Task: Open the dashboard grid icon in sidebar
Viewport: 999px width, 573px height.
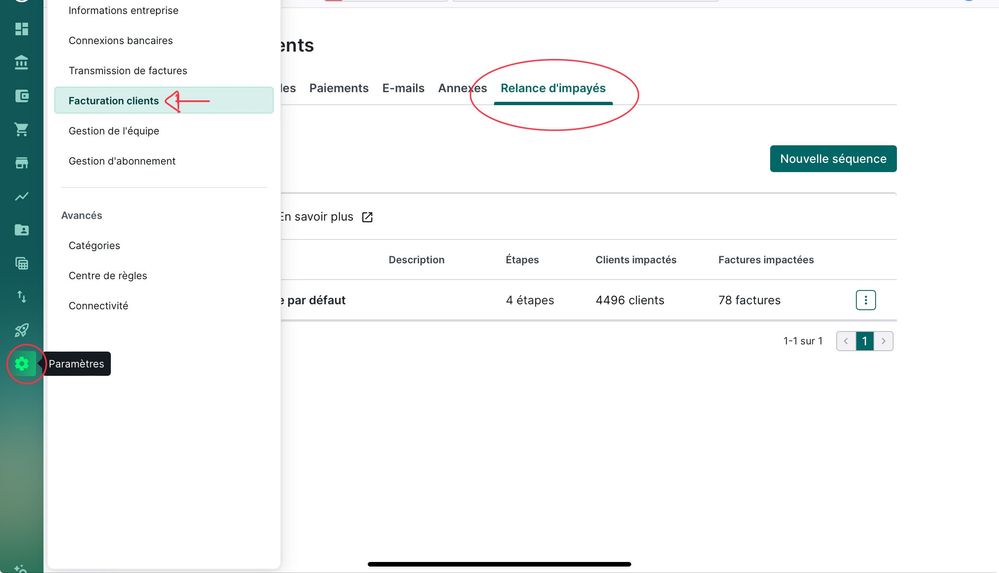Action: [21, 29]
